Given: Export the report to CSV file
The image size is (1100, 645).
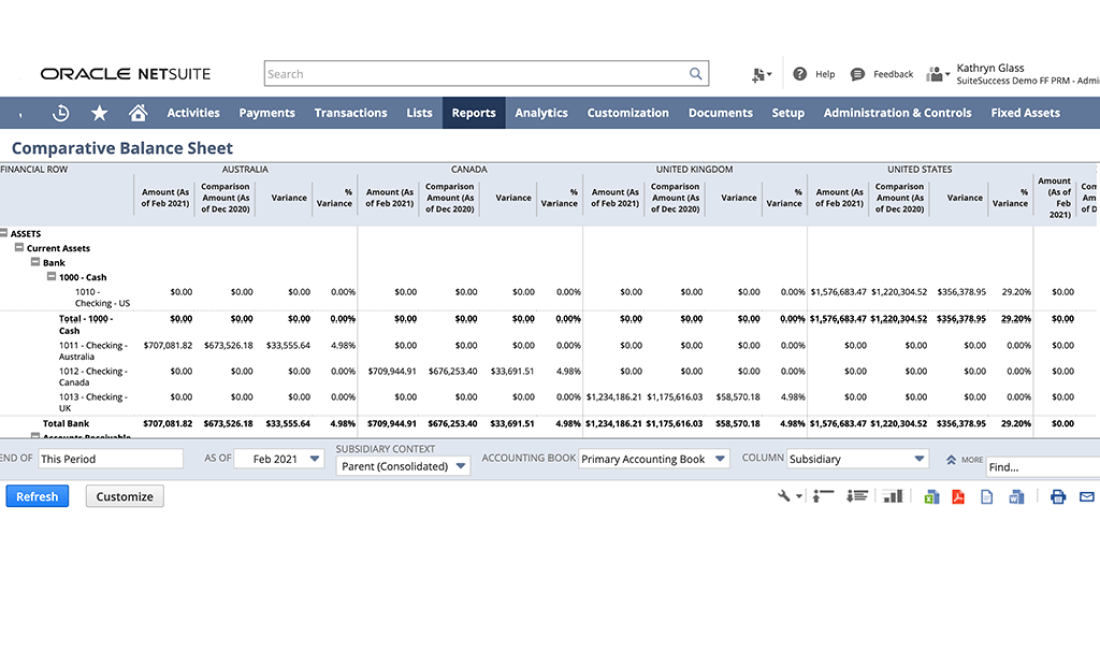Looking at the screenshot, I should pos(986,497).
